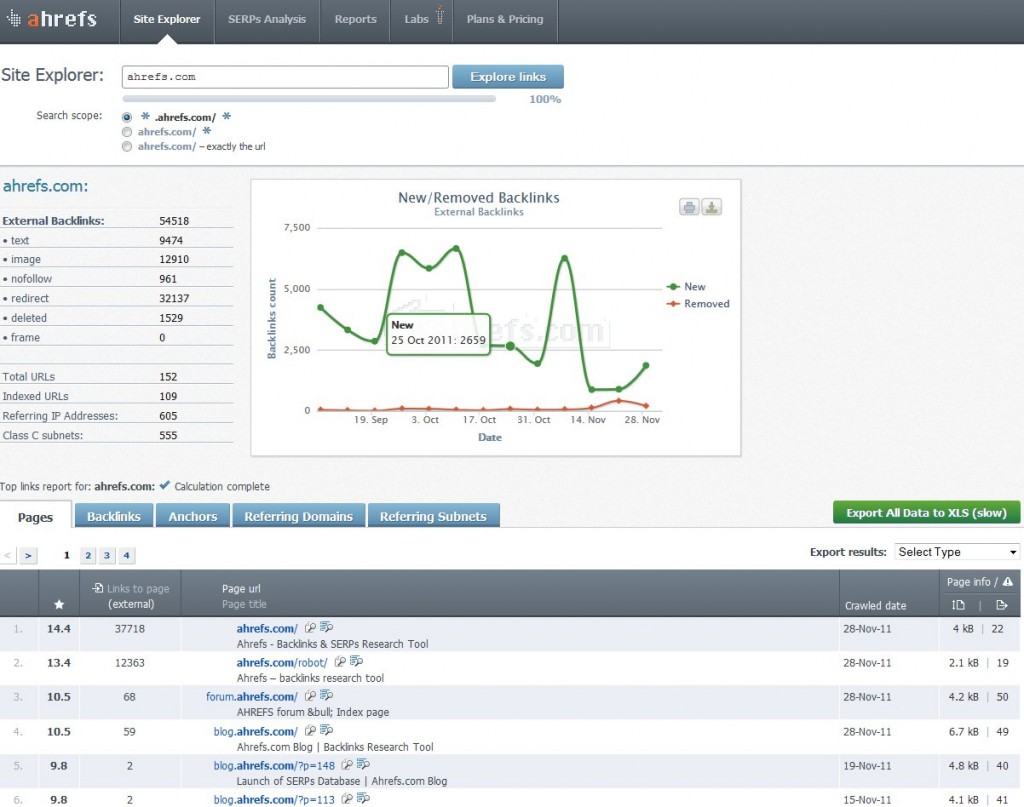Select the ahrefs.com/* search scope radio
The width and height of the screenshot is (1024, 807).
coord(127,132)
